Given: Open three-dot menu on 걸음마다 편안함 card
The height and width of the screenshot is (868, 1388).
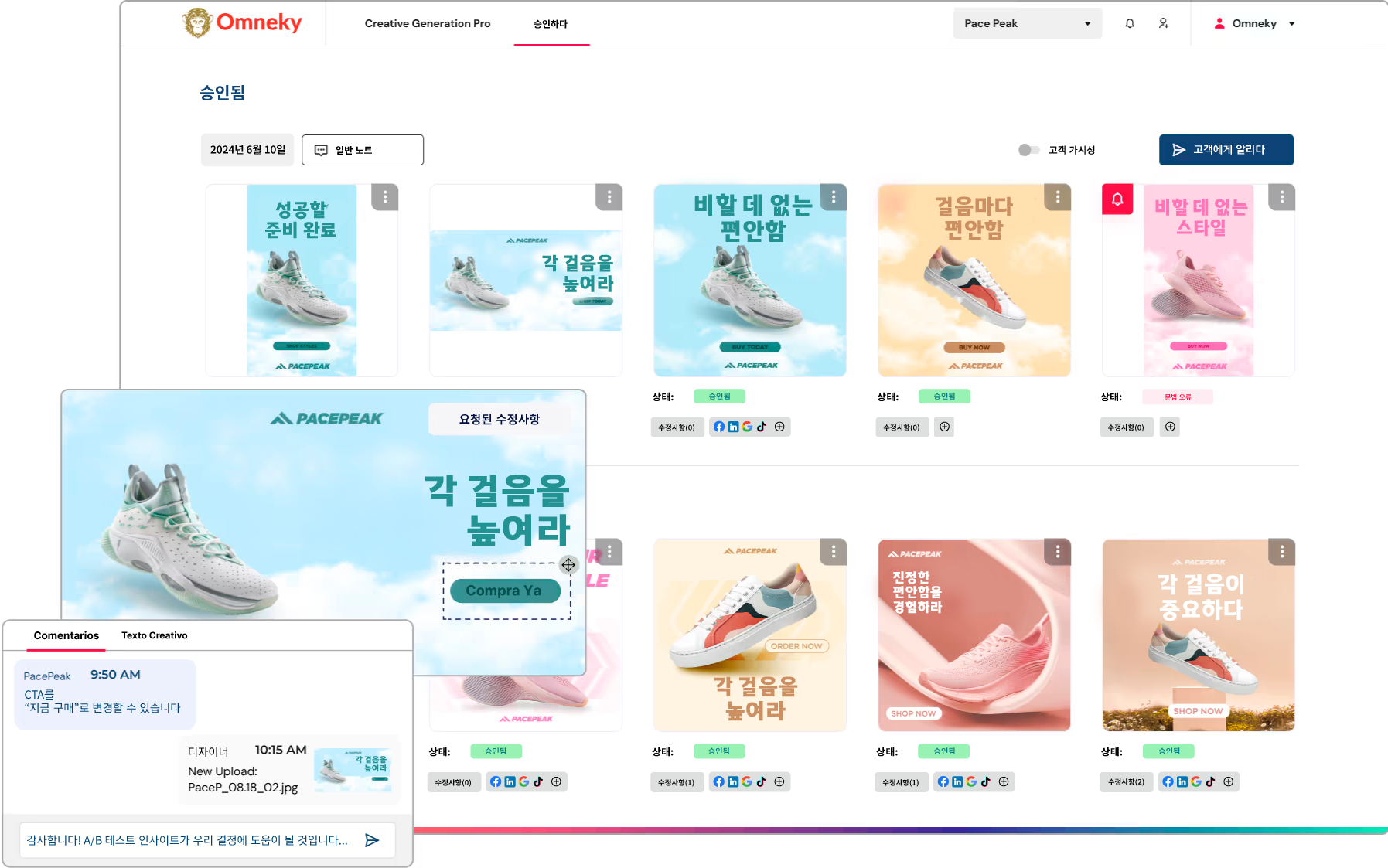Looking at the screenshot, I should (x=1058, y=197).
